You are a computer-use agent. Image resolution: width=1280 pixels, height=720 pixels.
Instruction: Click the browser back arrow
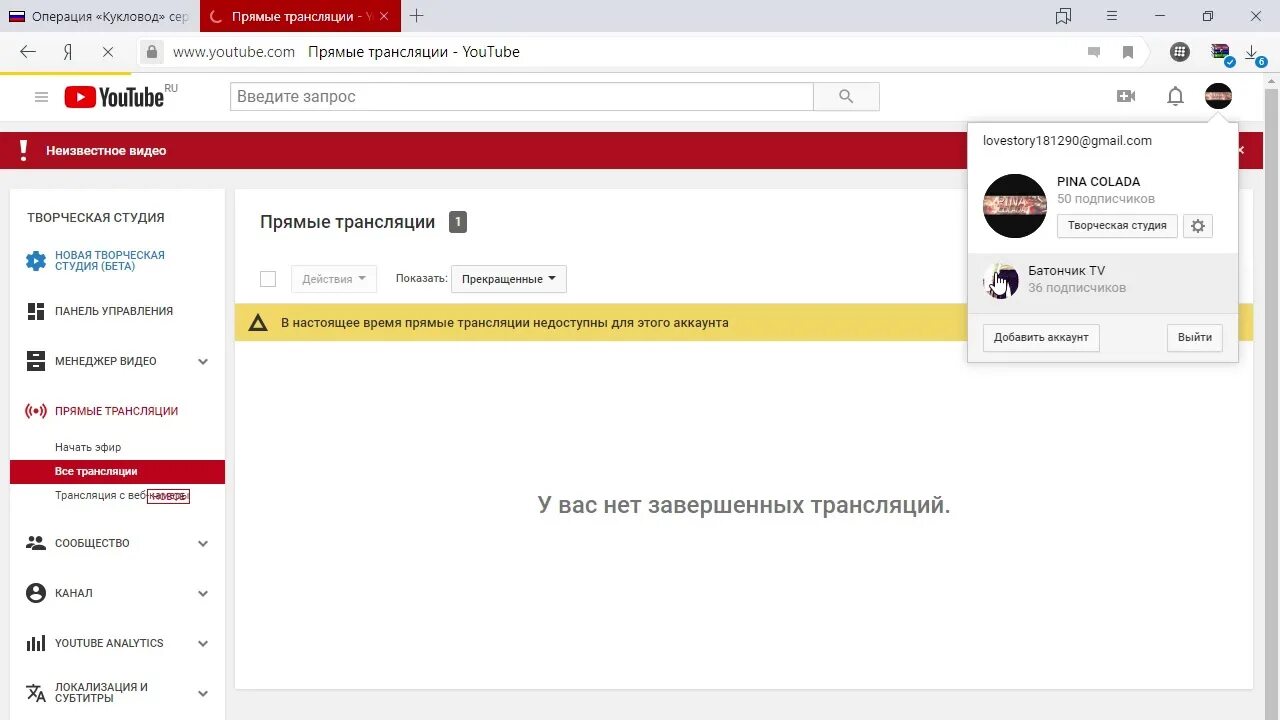click(x=28, y=52)
